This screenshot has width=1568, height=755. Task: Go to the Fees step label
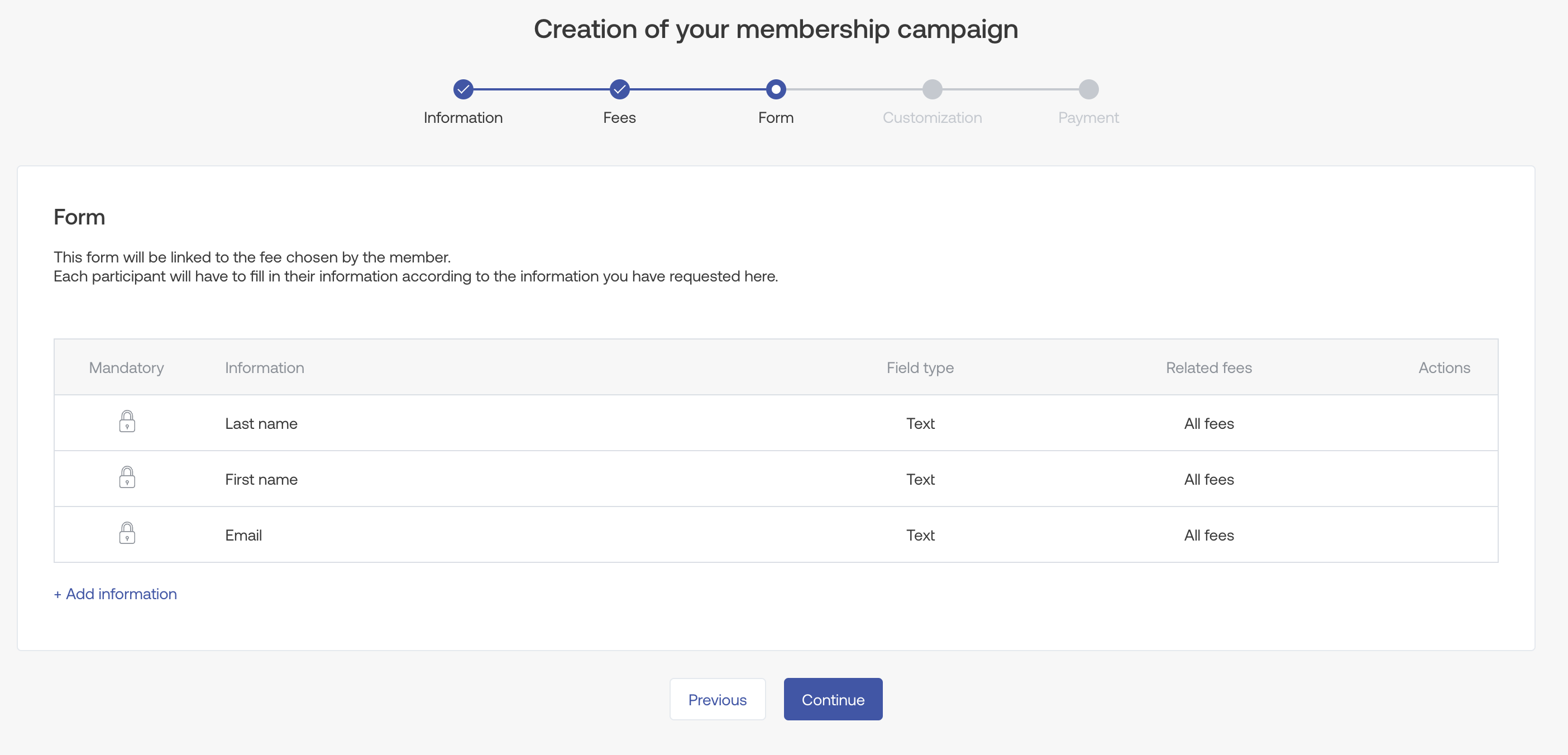(619, 117)
